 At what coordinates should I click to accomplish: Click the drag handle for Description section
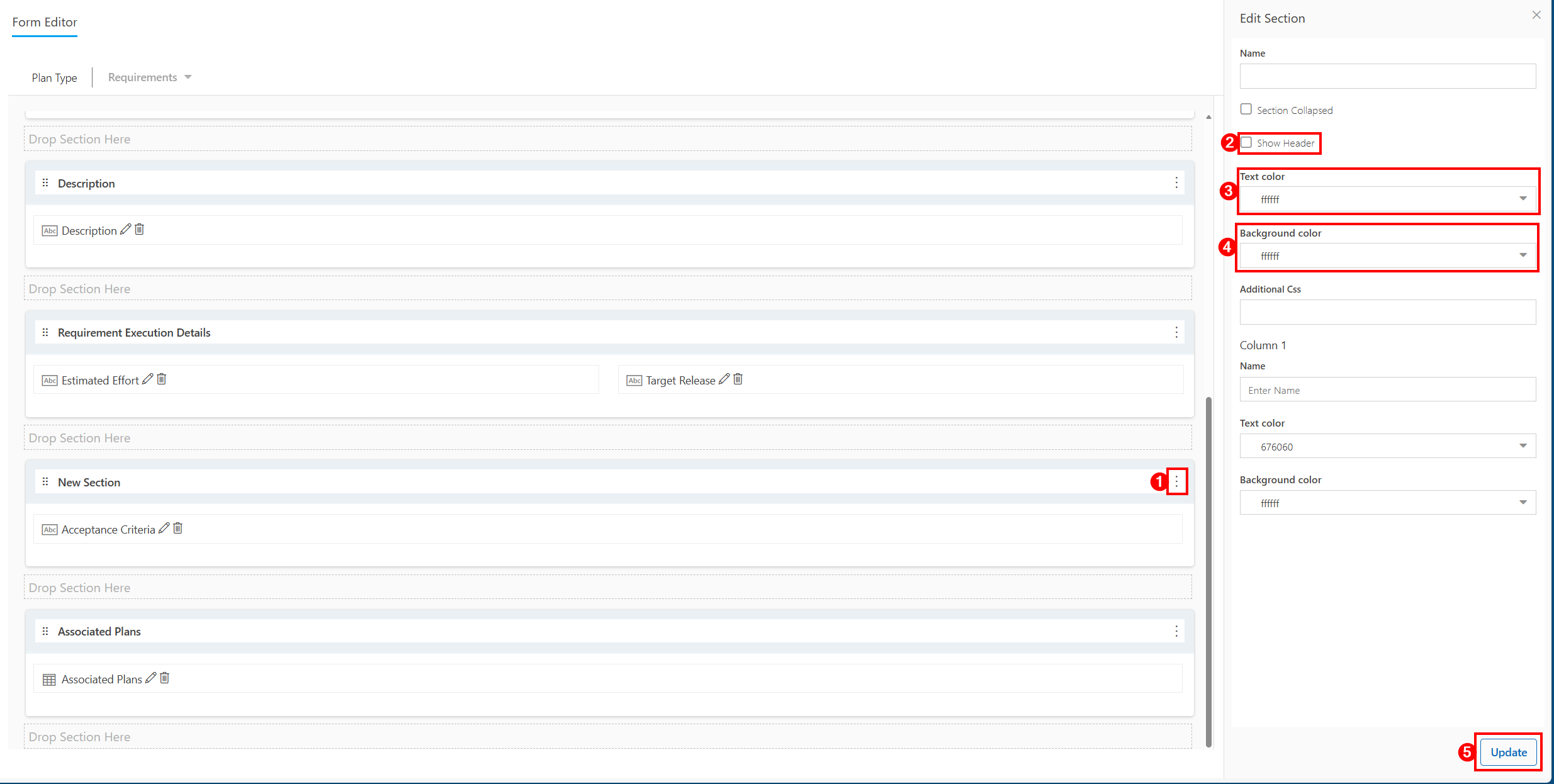tap(45, 183)
